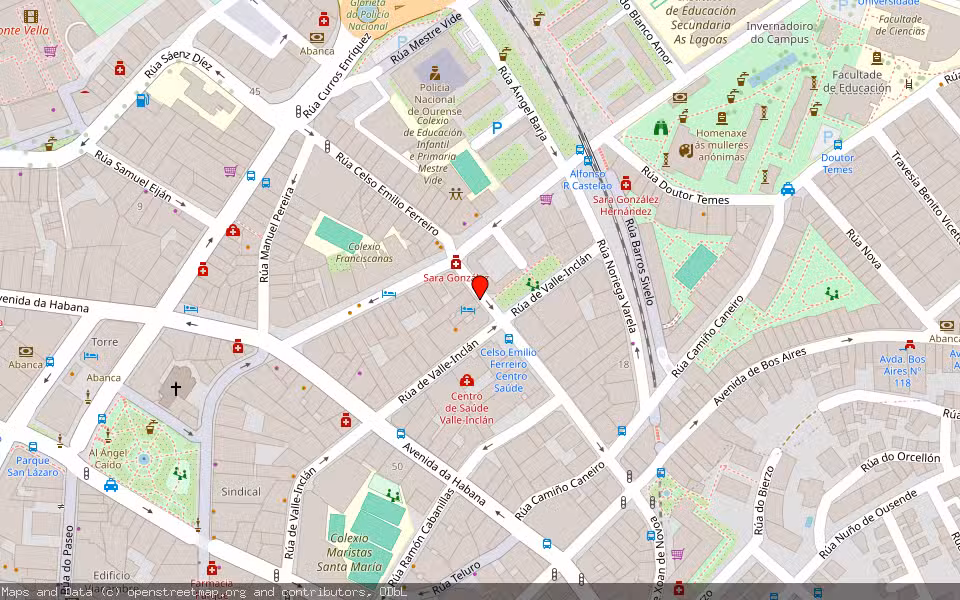Select the hotel bed icon below the red marker
Viewport: 960px width, 600px height.
tap(467, 309)
